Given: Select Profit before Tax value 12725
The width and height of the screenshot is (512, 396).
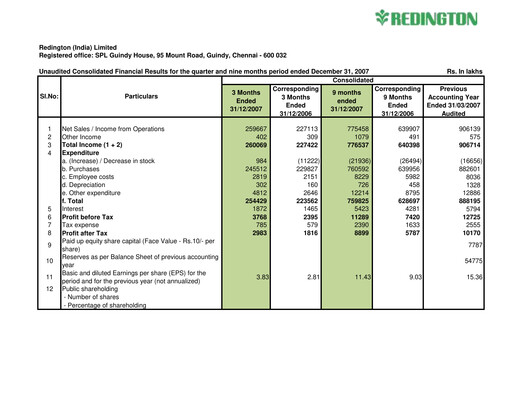Looking at the screenshot, I should tap(471, 217).
